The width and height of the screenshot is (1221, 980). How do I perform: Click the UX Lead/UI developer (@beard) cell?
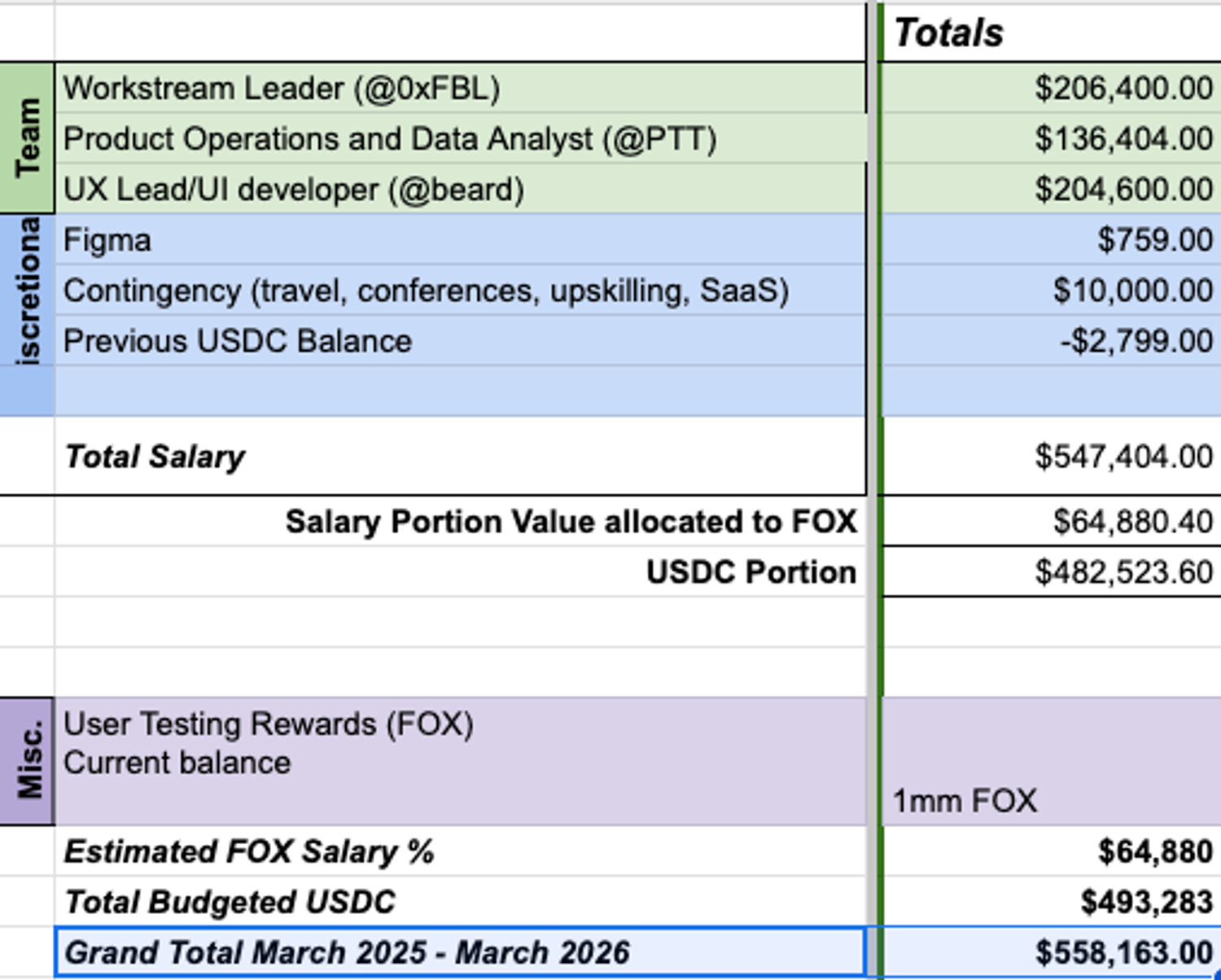coord(460,190)
